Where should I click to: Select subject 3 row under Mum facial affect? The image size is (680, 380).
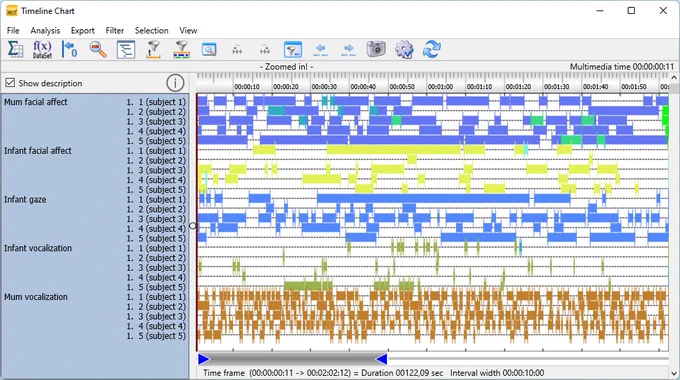156,121
